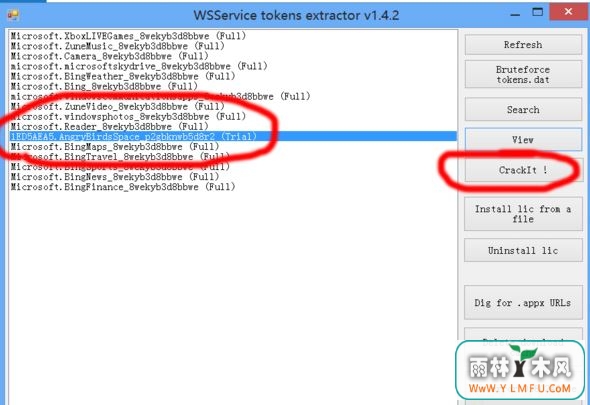Refresh the token list
The image size is (590, 405).
[523, 45]
